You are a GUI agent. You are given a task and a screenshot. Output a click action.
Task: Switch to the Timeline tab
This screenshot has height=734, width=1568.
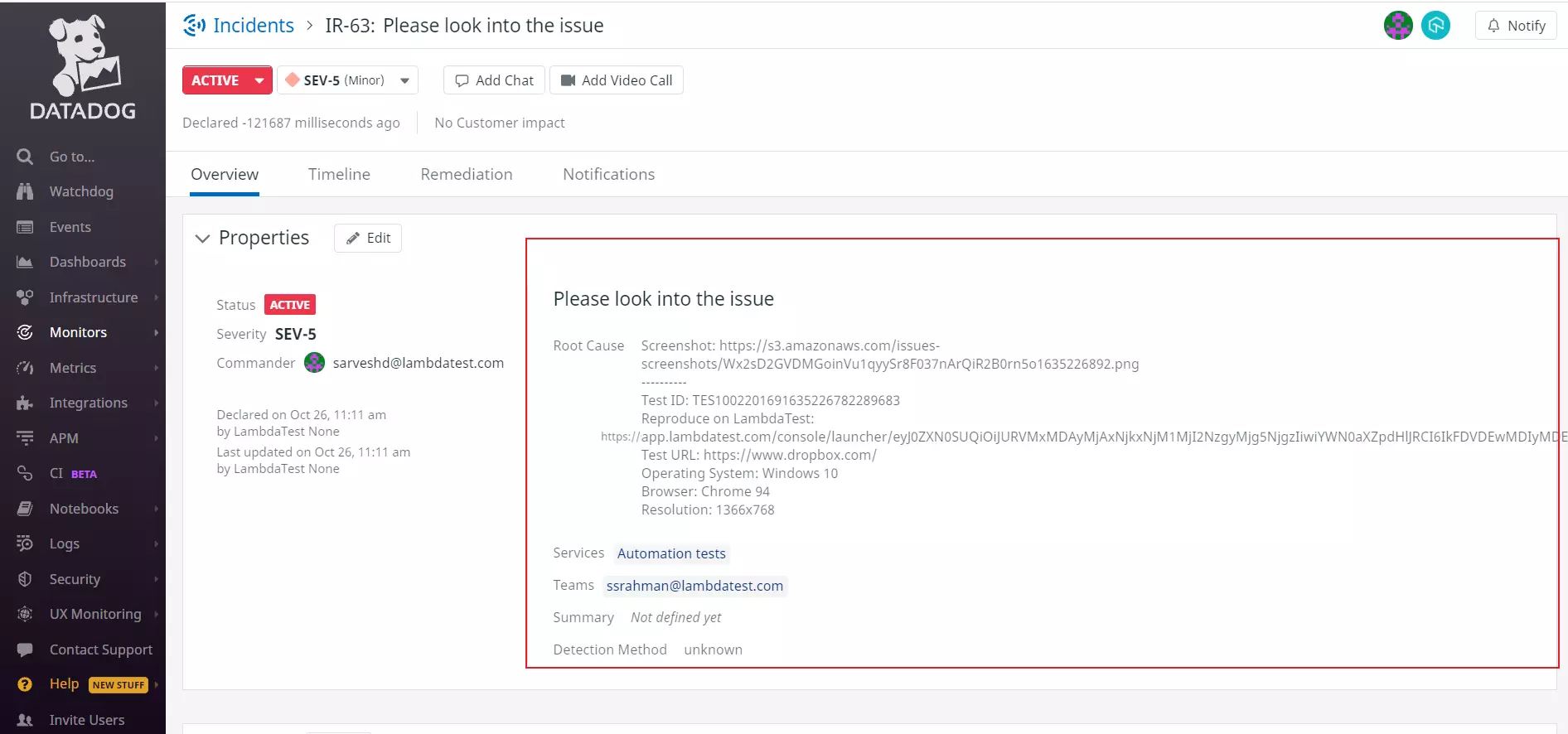coord(339,174)
